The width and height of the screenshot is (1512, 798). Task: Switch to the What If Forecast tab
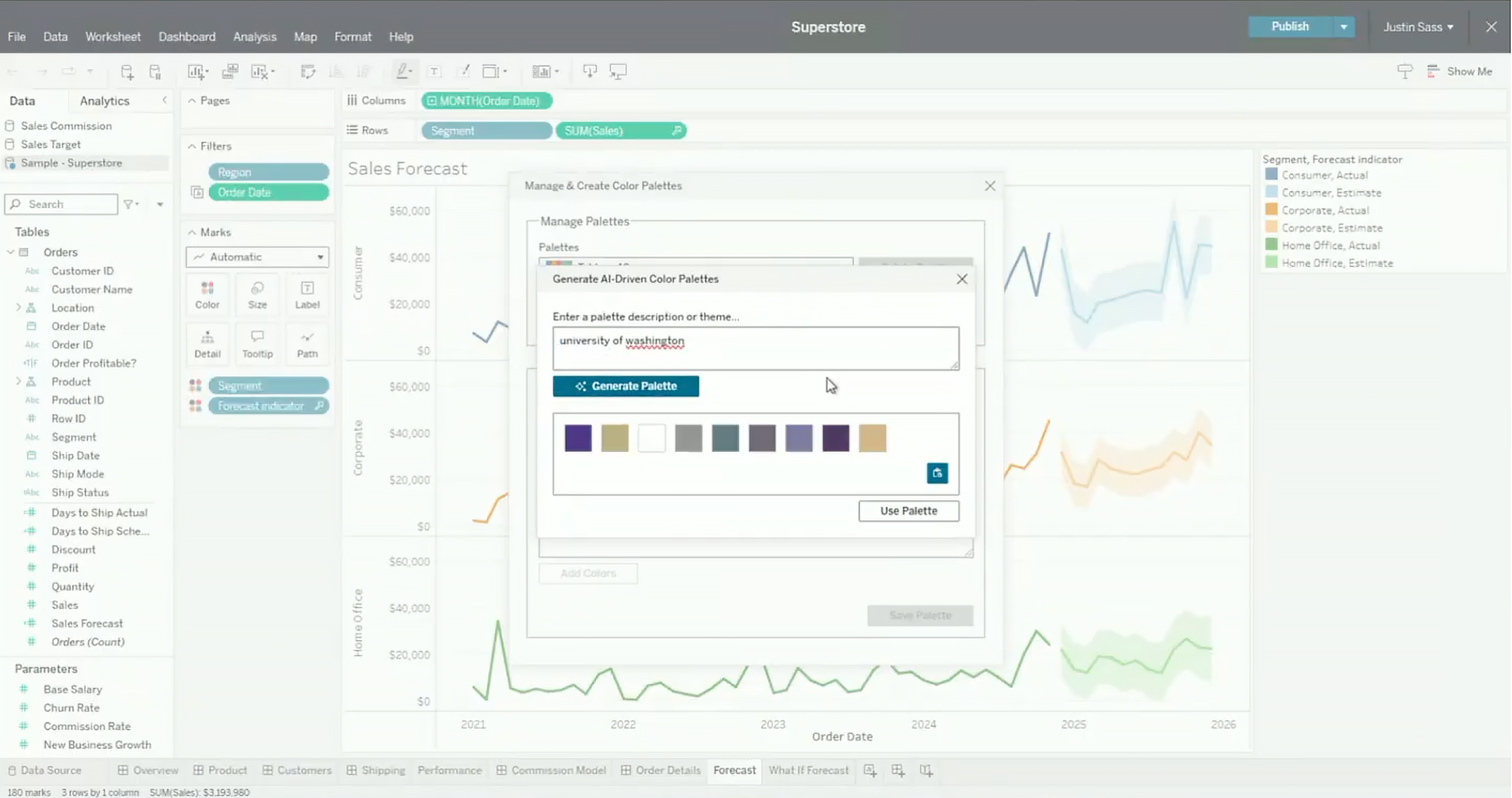(x=808, y=771)
